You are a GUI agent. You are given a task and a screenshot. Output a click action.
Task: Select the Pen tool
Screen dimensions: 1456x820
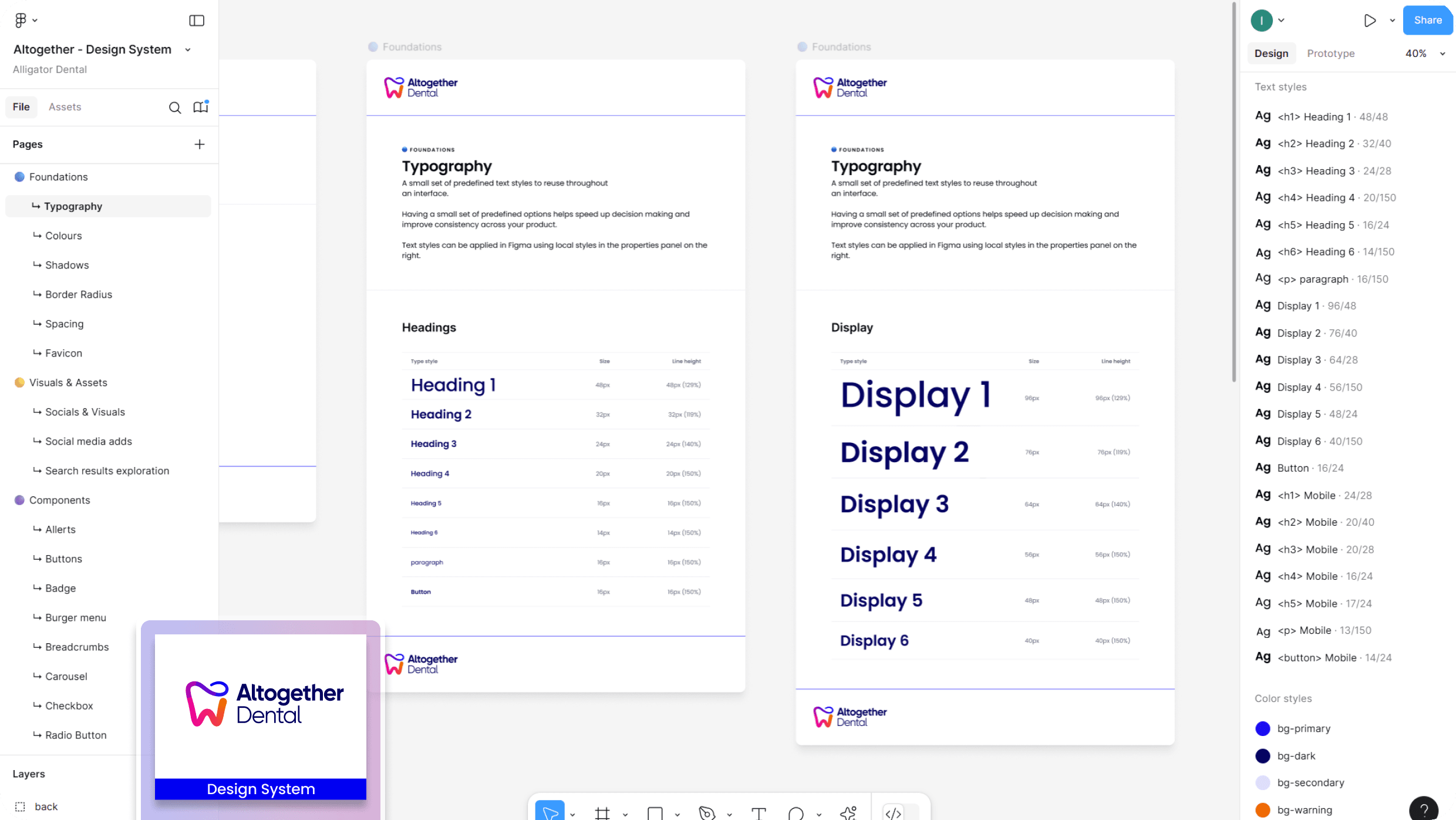pos(707,813)
